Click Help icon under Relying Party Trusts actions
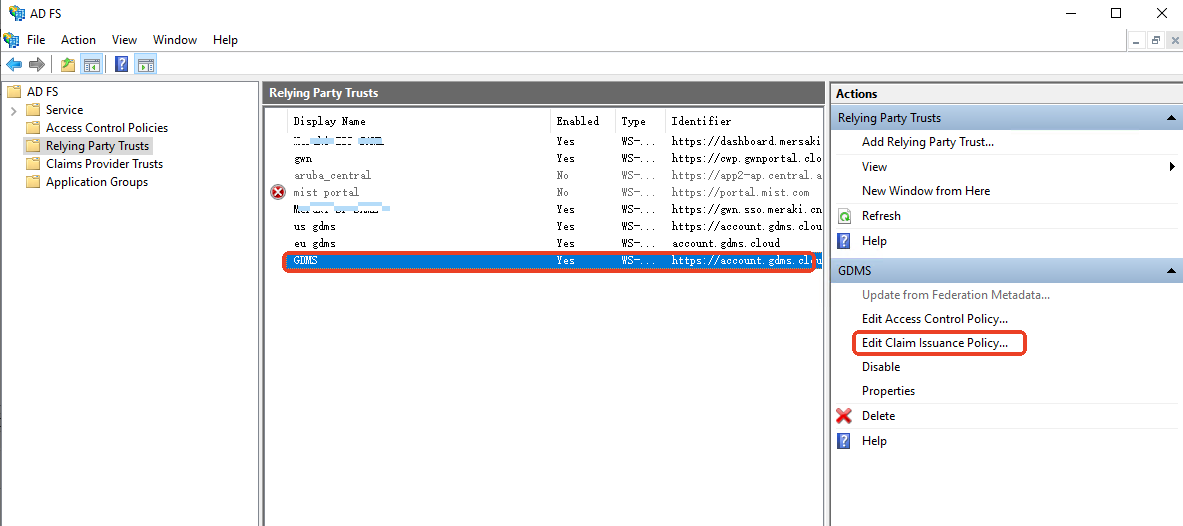 pos(845,241)
